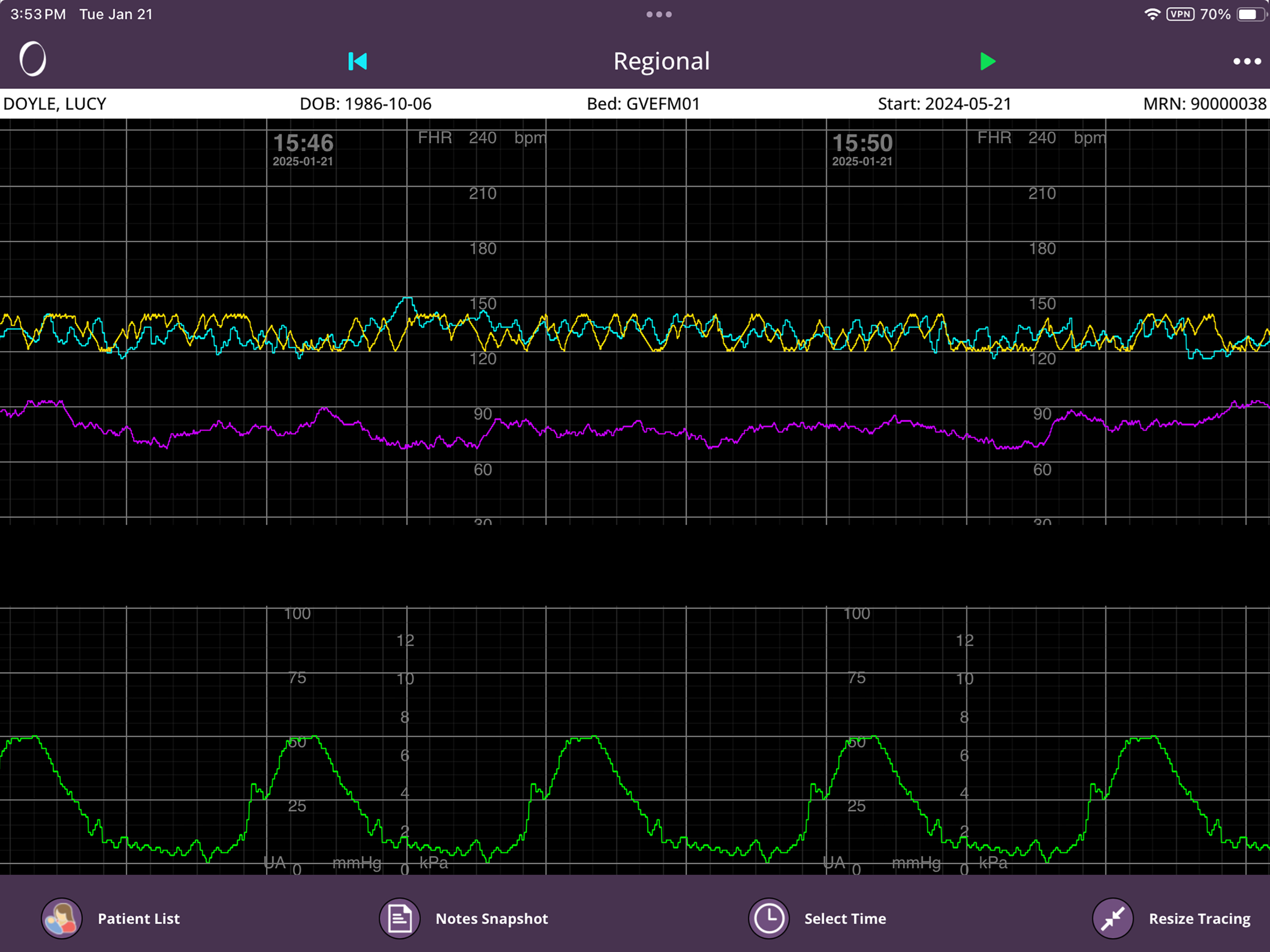Open the Patient List icon
The width and height of the screenshot is (1270, 952).
pyautogui.click(x=61, y=918)
